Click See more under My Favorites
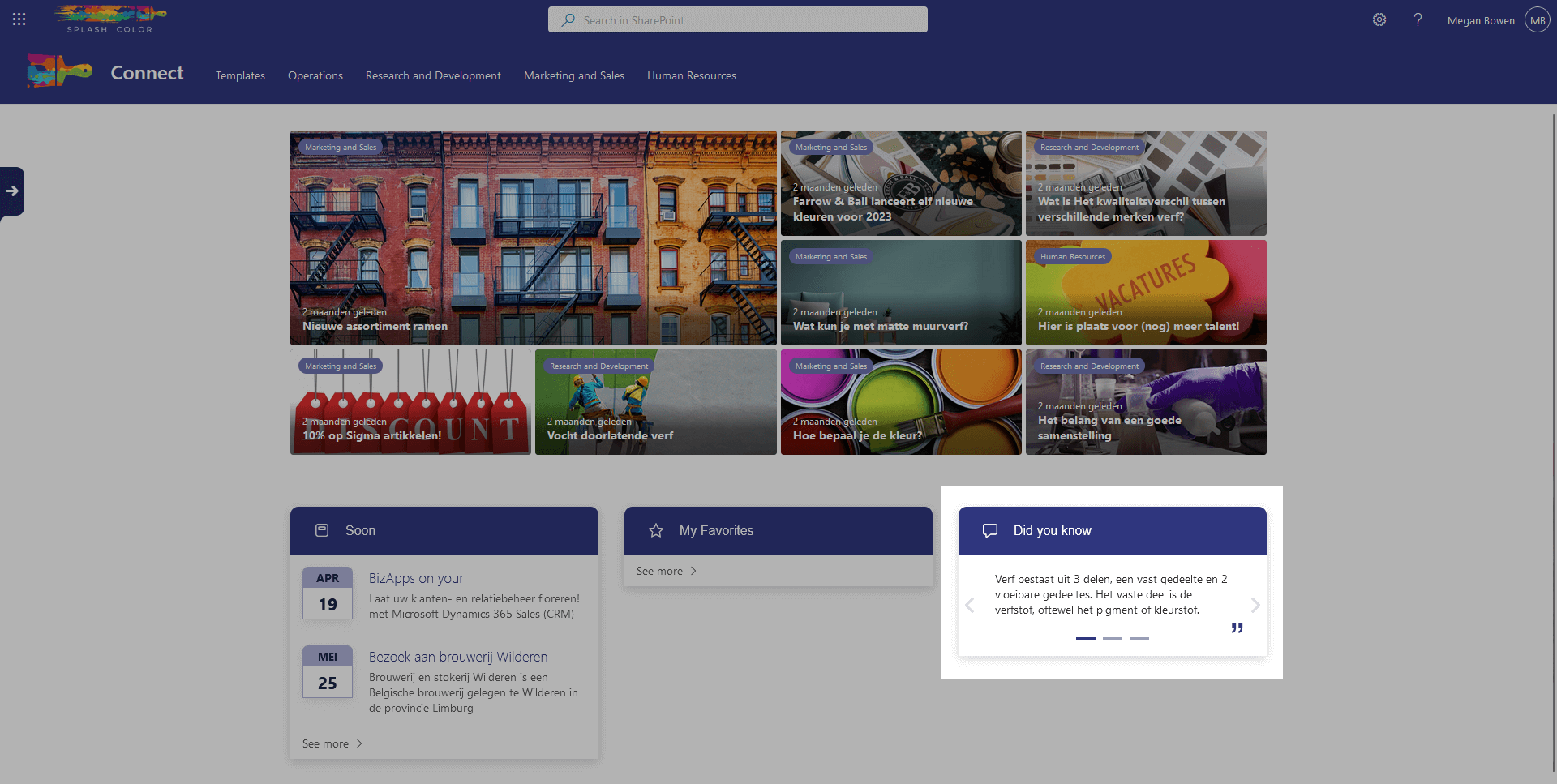1557x784 pixels. tap(667, 571)
